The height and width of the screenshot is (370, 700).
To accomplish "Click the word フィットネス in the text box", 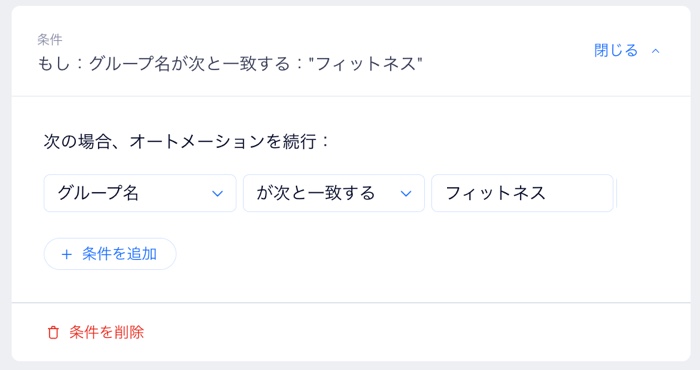I will 496,193.
